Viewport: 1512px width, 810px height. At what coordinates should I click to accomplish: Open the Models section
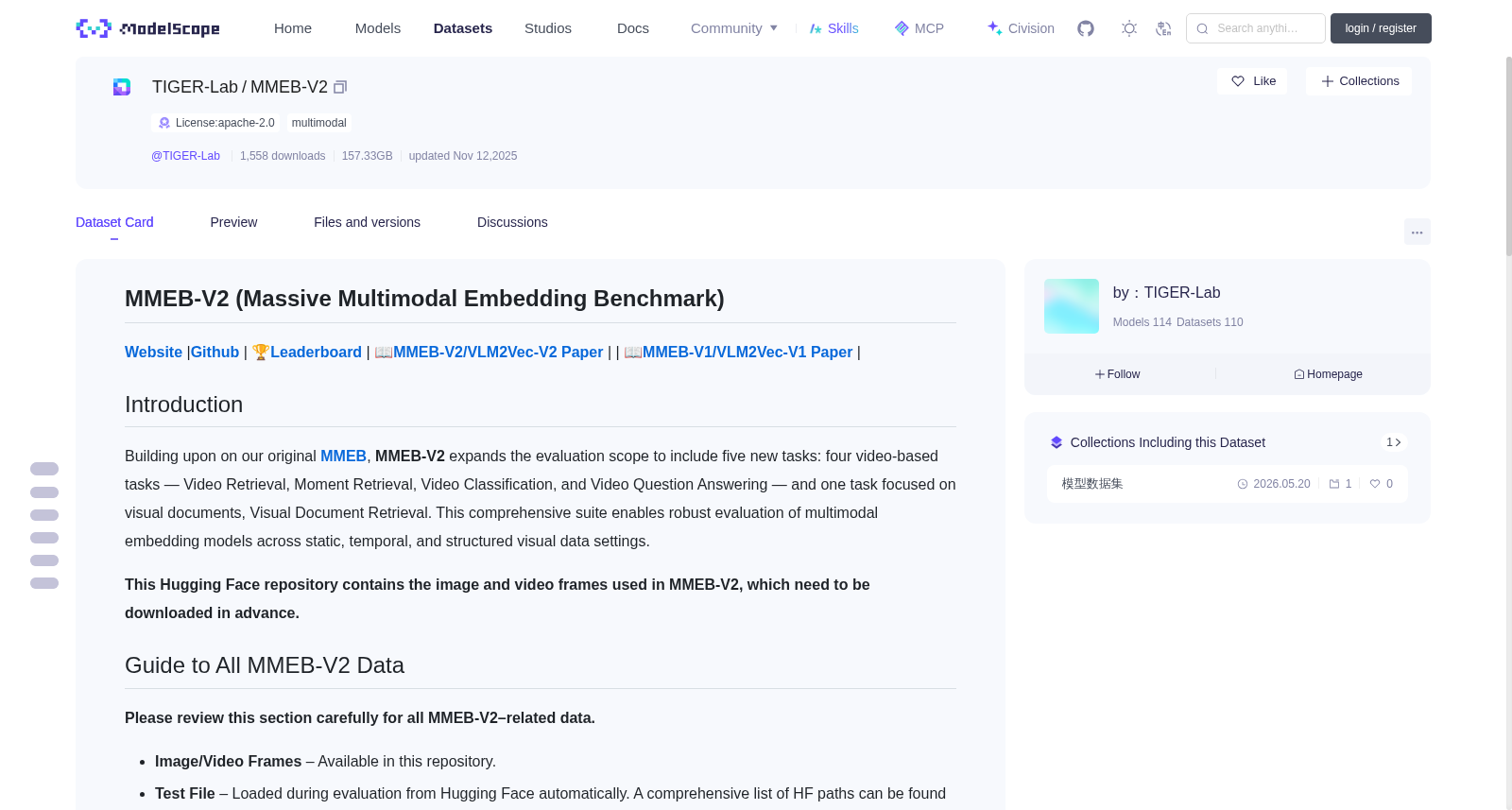[378, 28]
